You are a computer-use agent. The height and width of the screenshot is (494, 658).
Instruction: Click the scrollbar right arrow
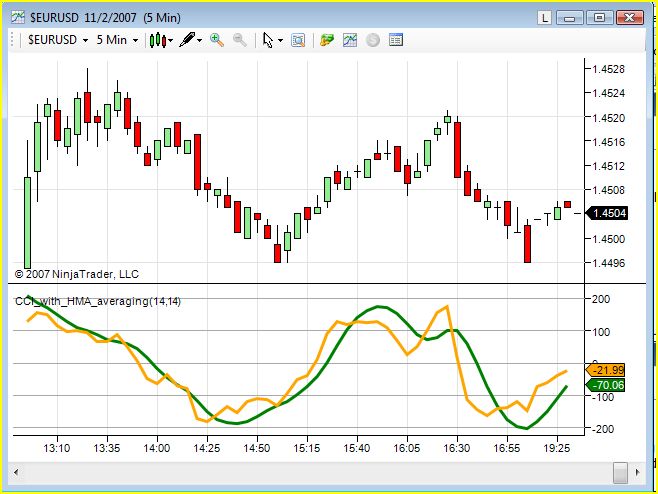click(x=637, y=472)
